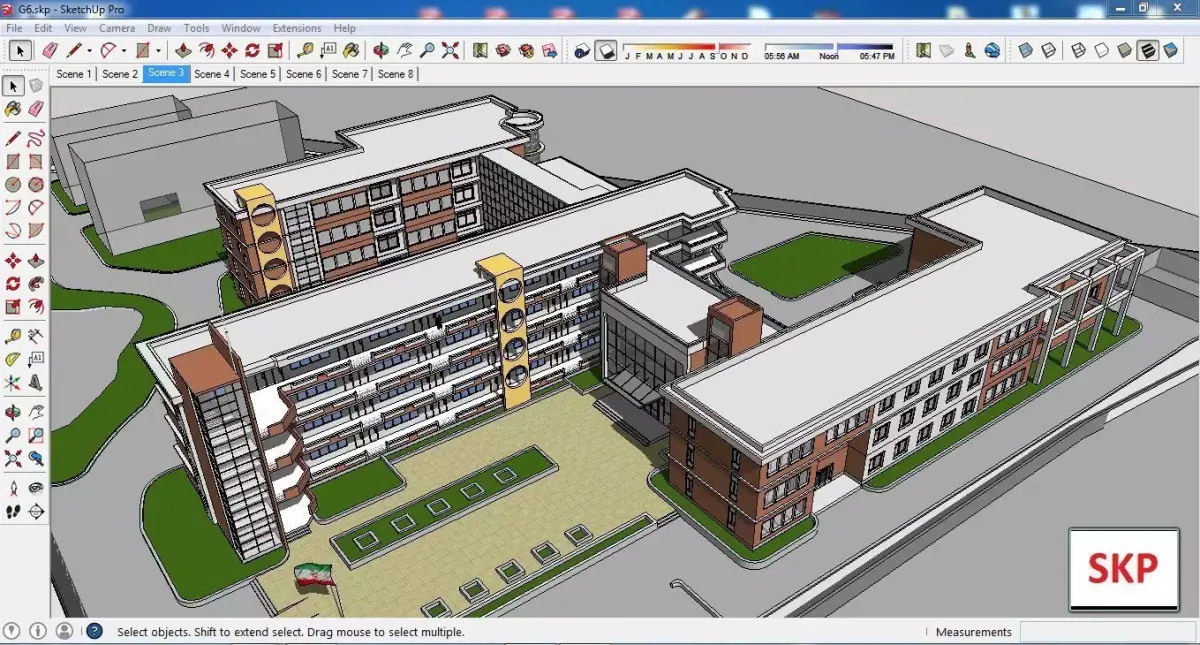Toggle Back Edges style

[x=1048, y=50]
